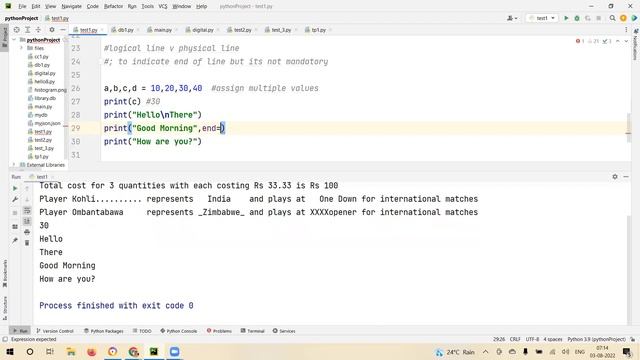Open Project panel options gear
Image resolution: width=640 pixels, height=360 pixels.
point(52,30)
